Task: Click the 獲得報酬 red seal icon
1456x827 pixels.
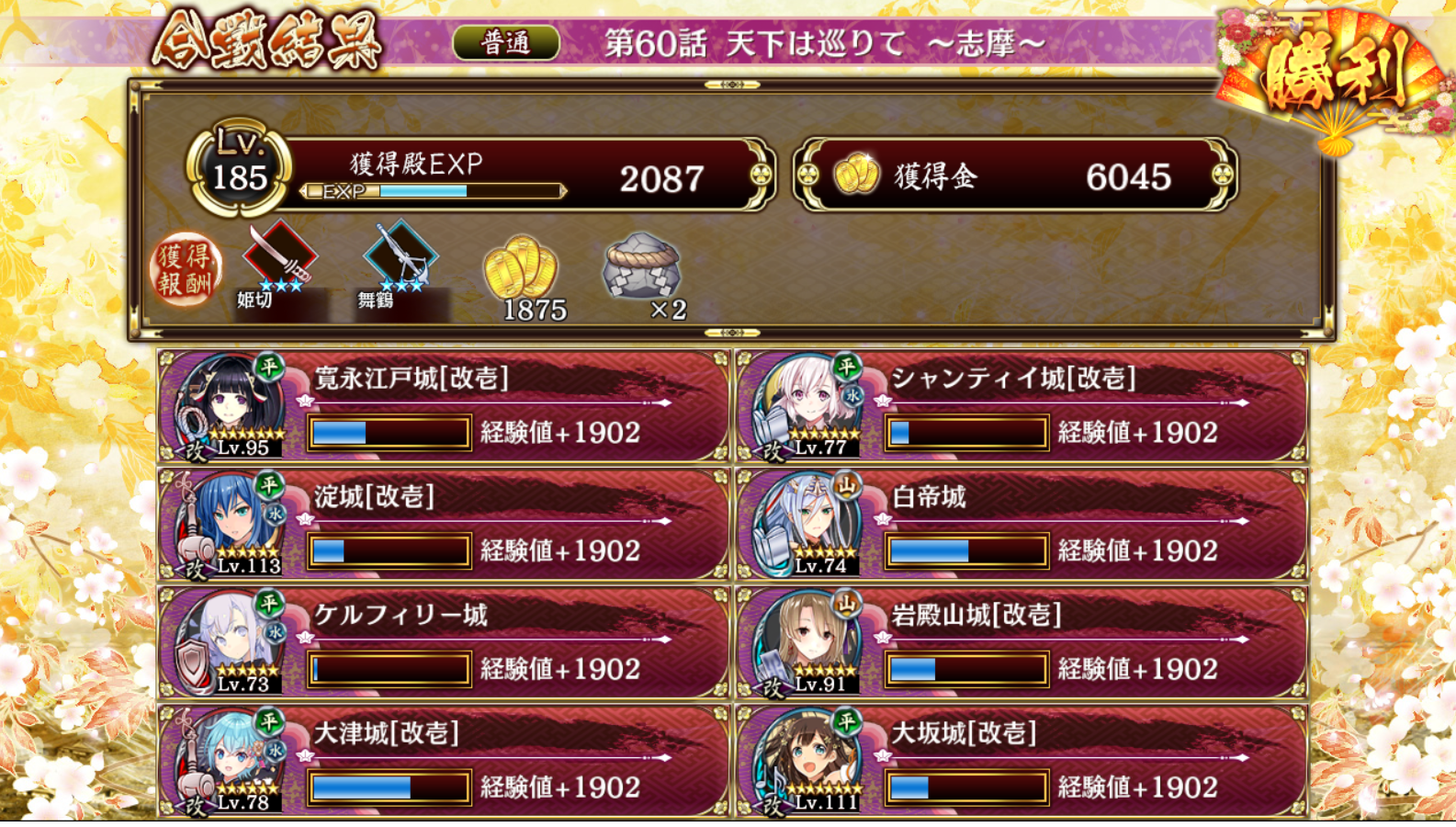Action: pos(186,269)
